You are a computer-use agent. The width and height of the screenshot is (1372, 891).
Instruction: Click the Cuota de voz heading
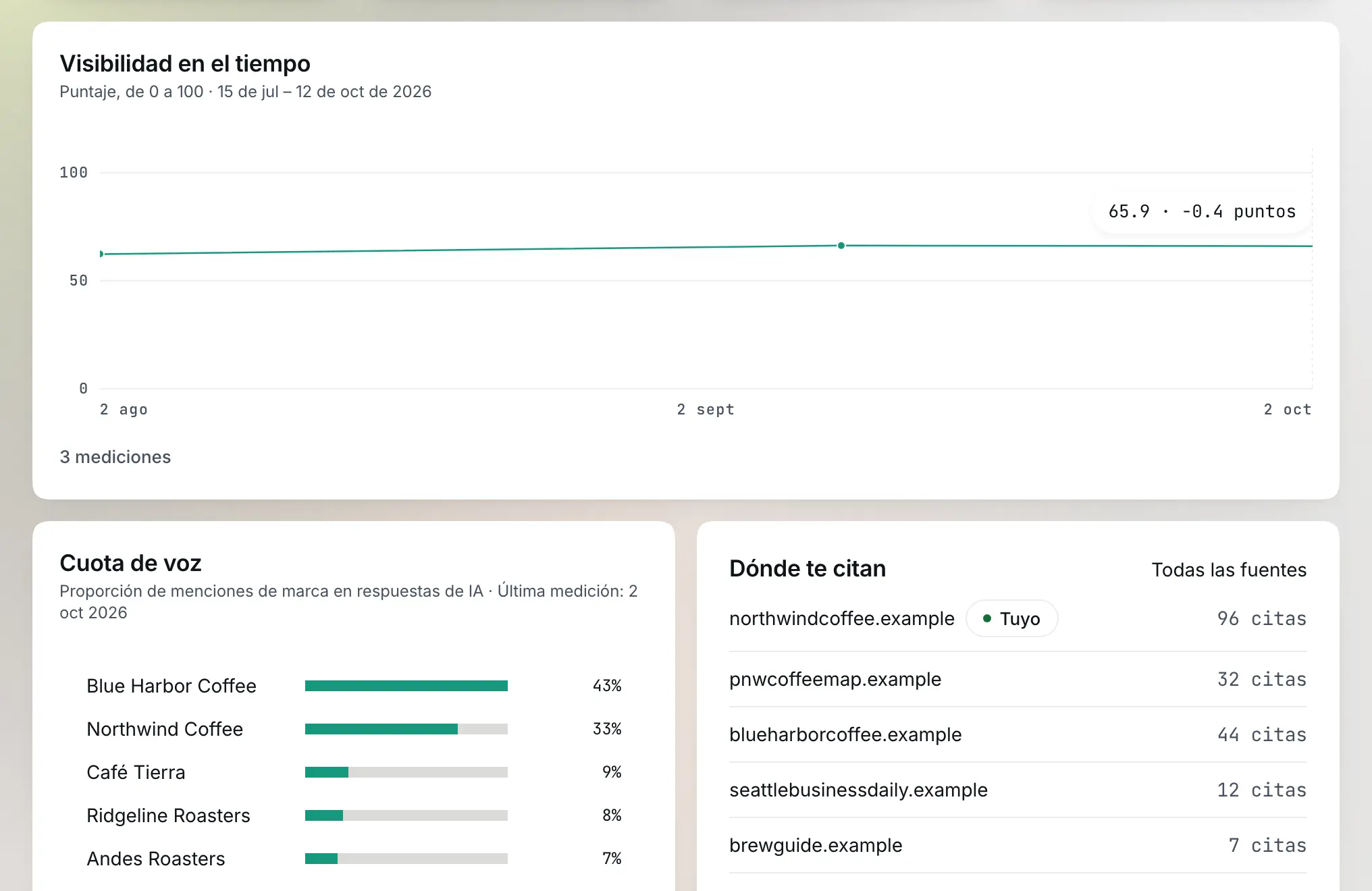(131, 563)
